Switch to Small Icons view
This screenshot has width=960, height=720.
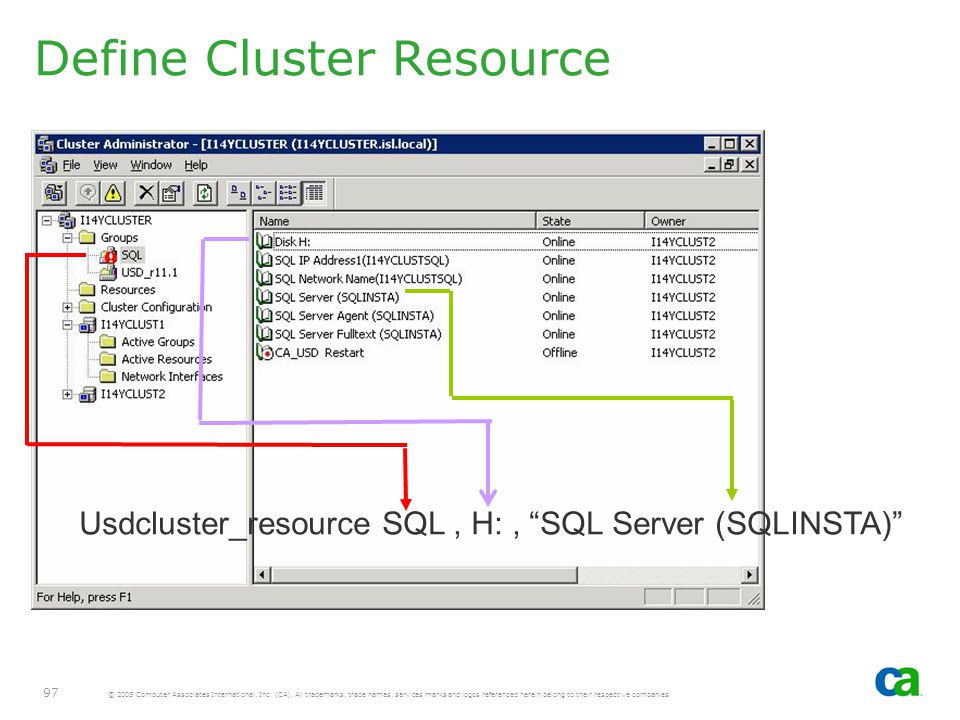(x=263, y=193)
